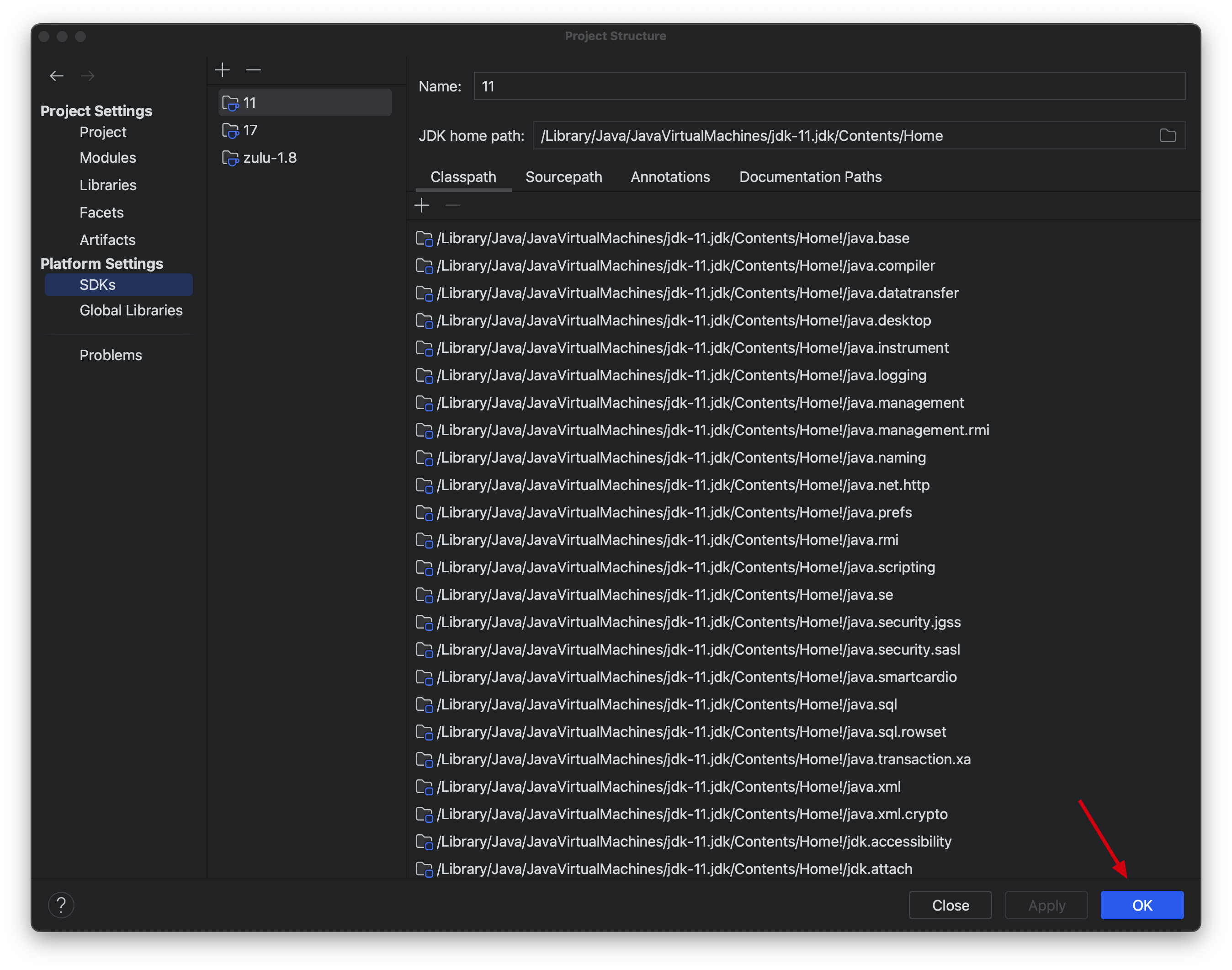Click folder icon of jdk.attach entry
This screenshot has height=970, width=1232.
pos(424,869)
